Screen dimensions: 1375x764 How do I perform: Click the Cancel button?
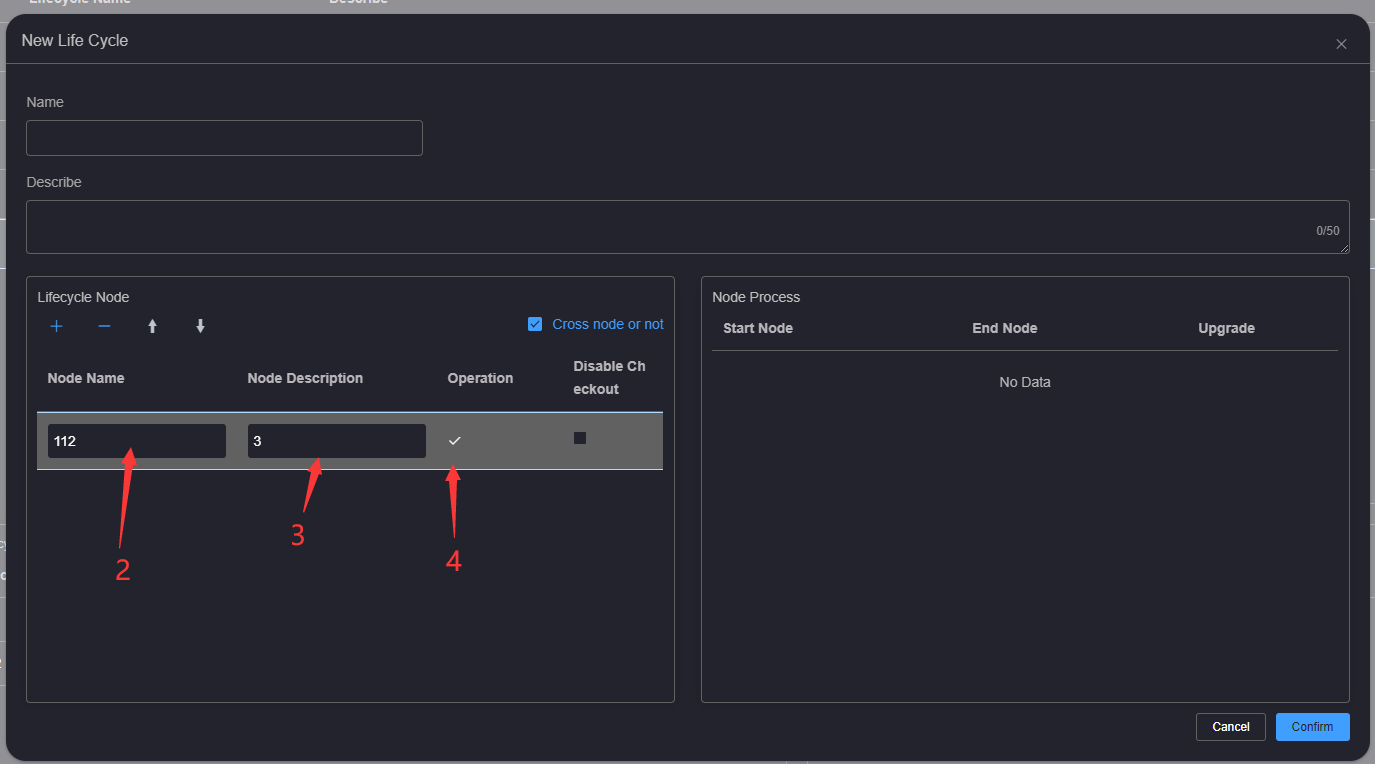coord(1231,727)
